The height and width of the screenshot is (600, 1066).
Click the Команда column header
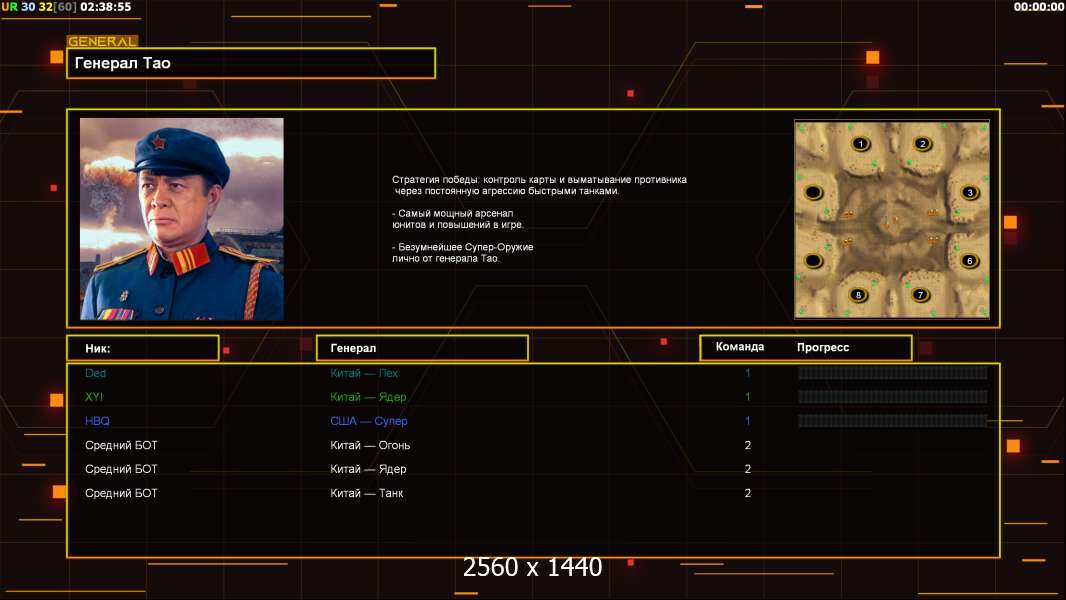click(740, 347)
